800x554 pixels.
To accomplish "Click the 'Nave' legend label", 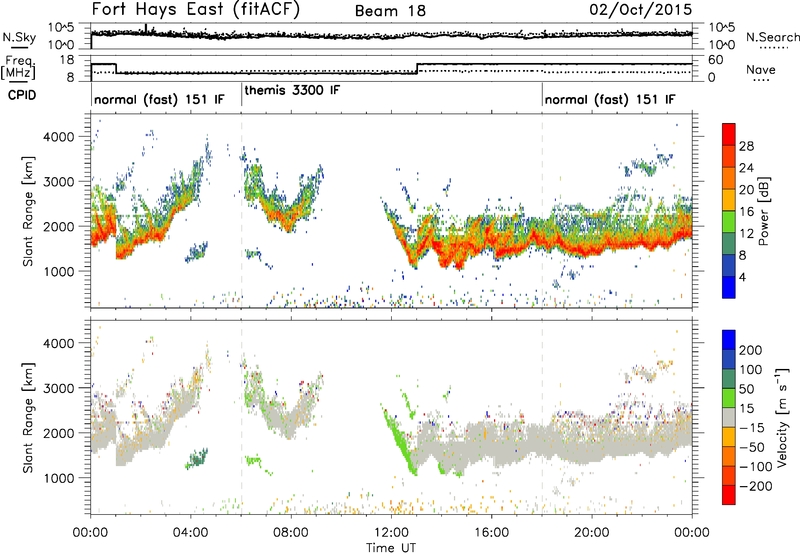I will pyautogui.click(x=761, y=70).
